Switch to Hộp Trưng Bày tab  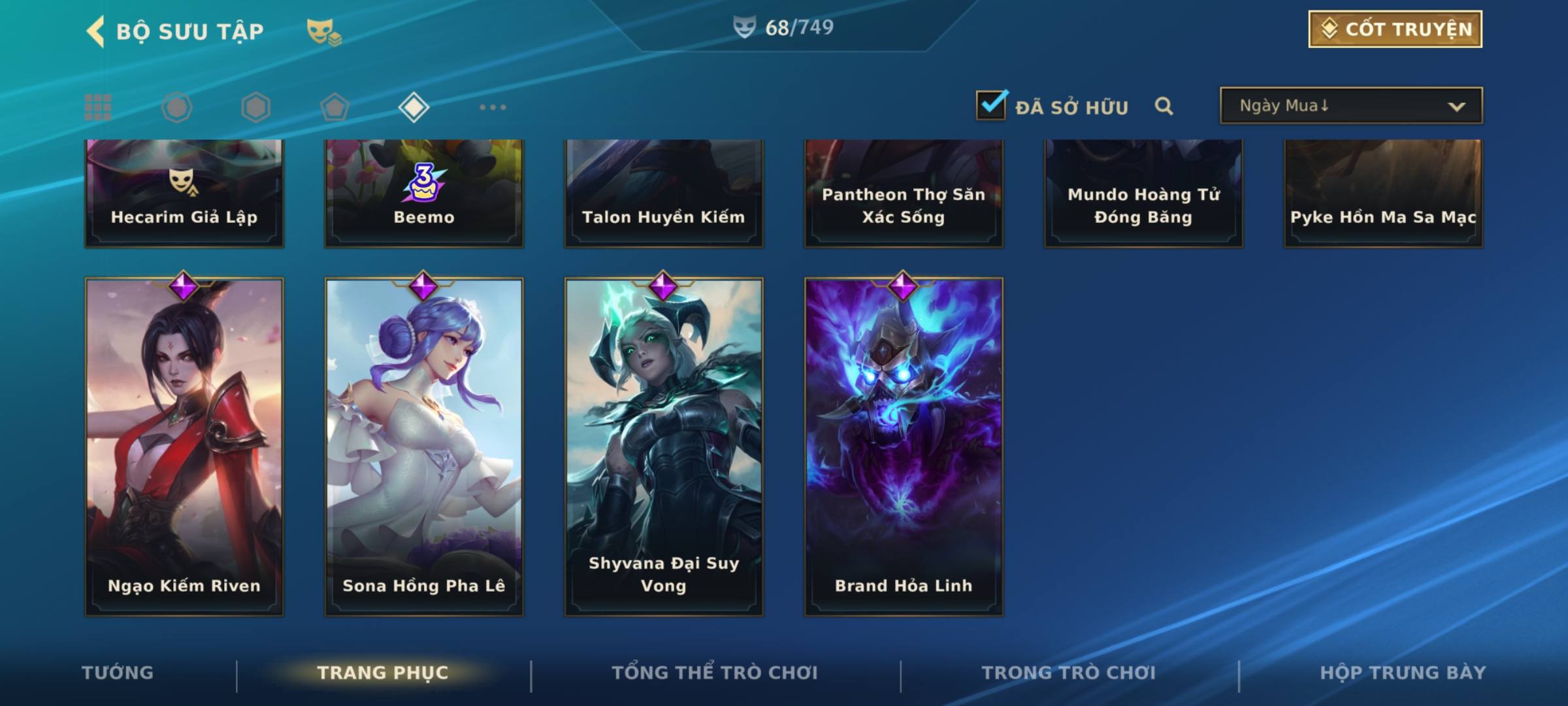pyautogui.click(x=1403, y=673)
